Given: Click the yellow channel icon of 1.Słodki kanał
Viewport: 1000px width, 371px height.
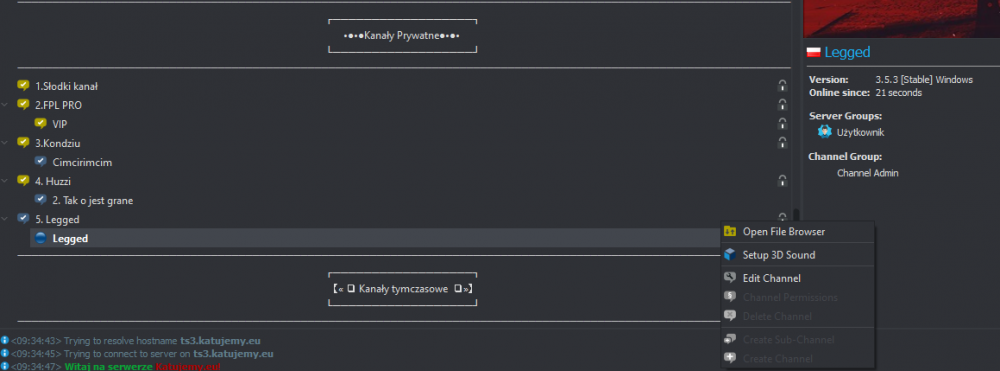Looking at the screenshot, I should (23, 85).
